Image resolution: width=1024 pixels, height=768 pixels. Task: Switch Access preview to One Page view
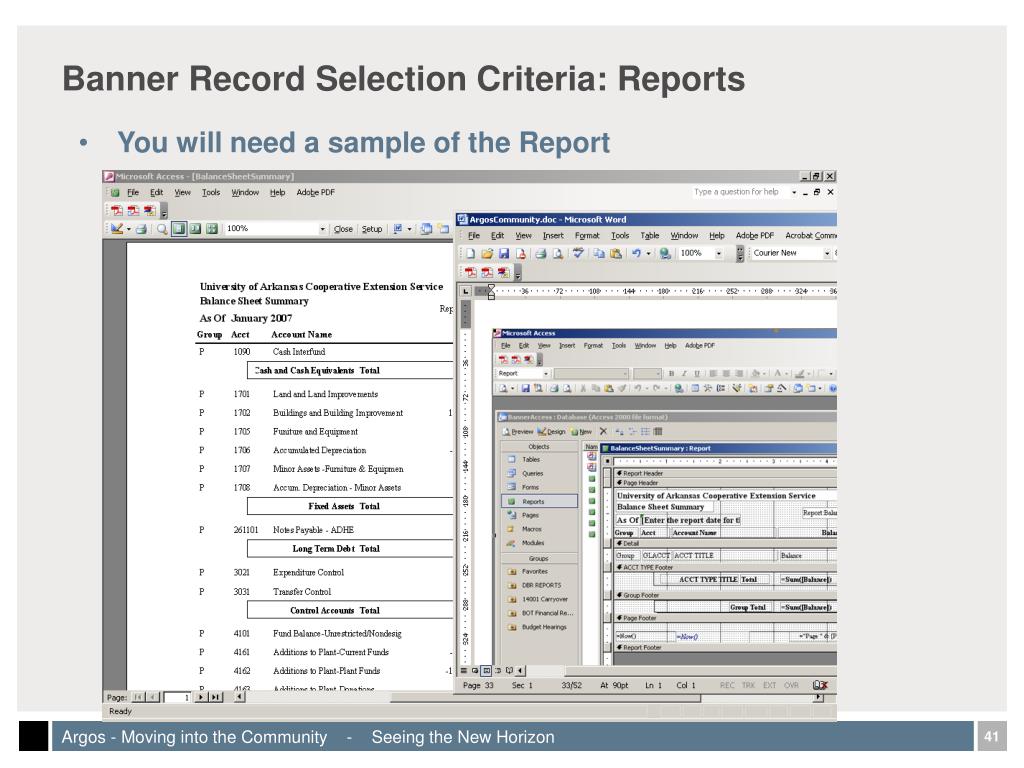click(178, 229)
